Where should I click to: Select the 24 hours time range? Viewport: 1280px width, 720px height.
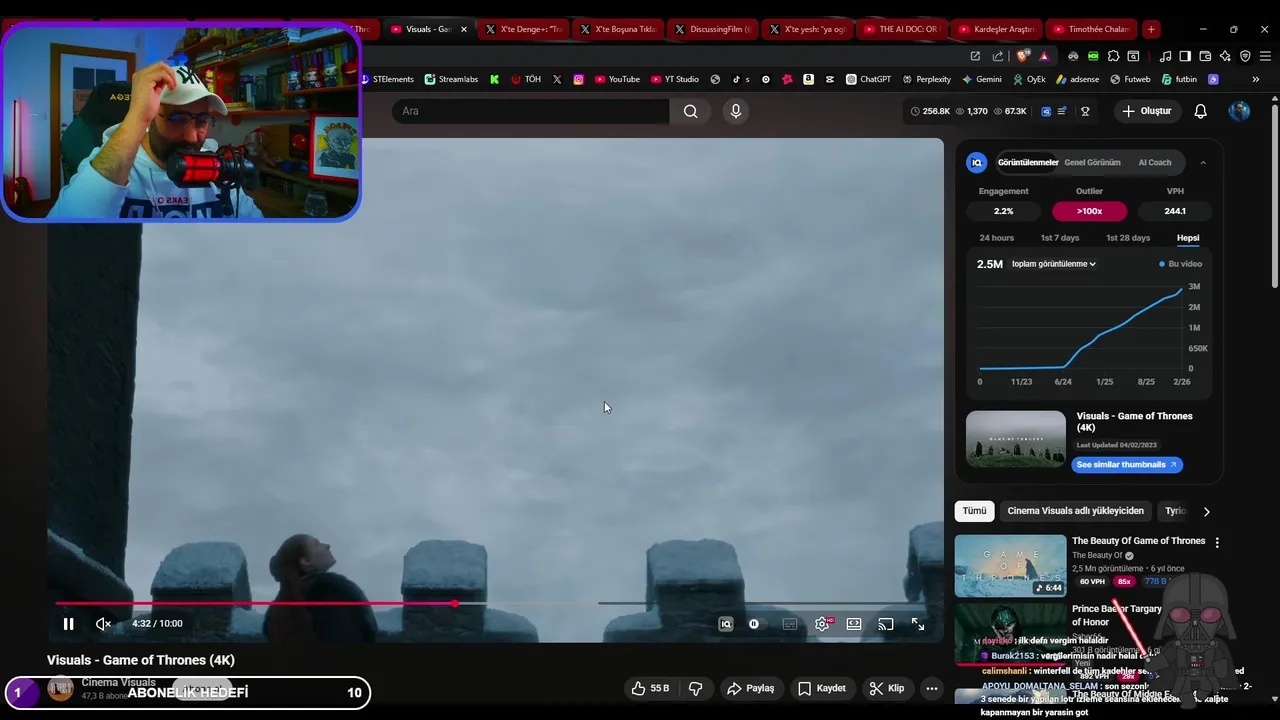click(x=997, y=238)
